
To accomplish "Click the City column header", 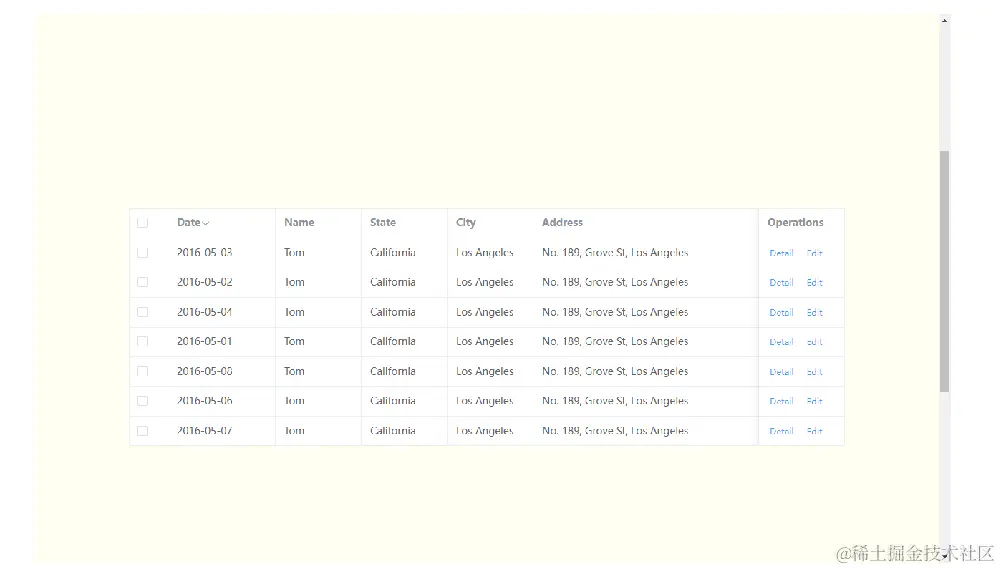I will tap(465, 222).
